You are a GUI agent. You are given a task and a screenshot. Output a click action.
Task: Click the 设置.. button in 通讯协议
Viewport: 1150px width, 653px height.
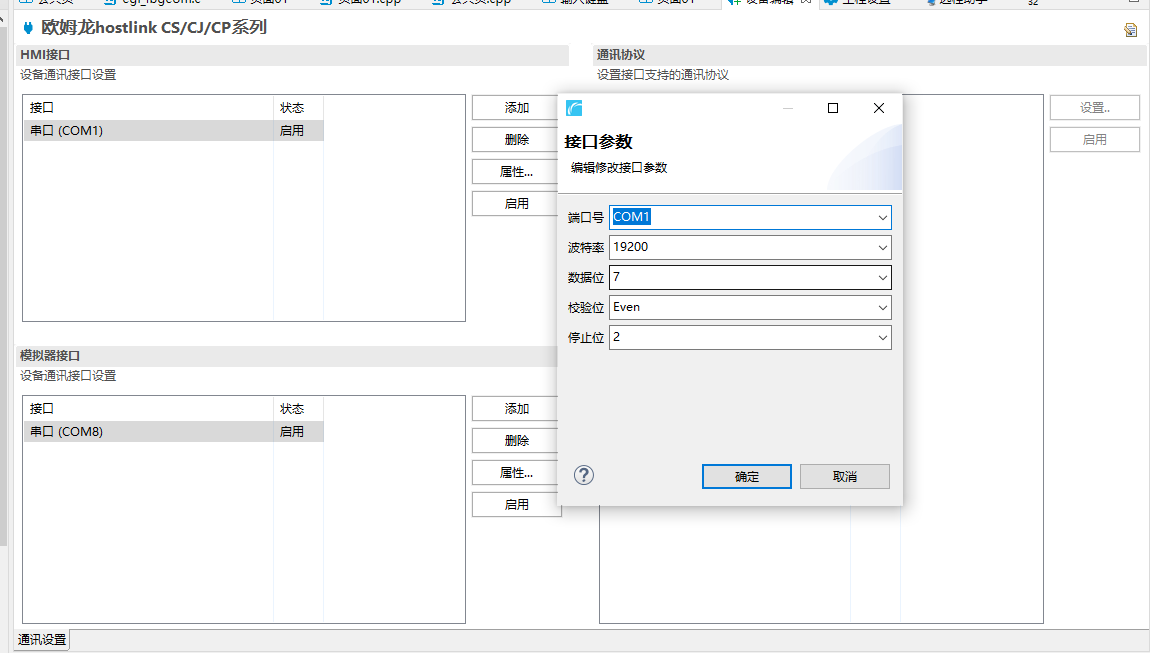pos(1095,108)
